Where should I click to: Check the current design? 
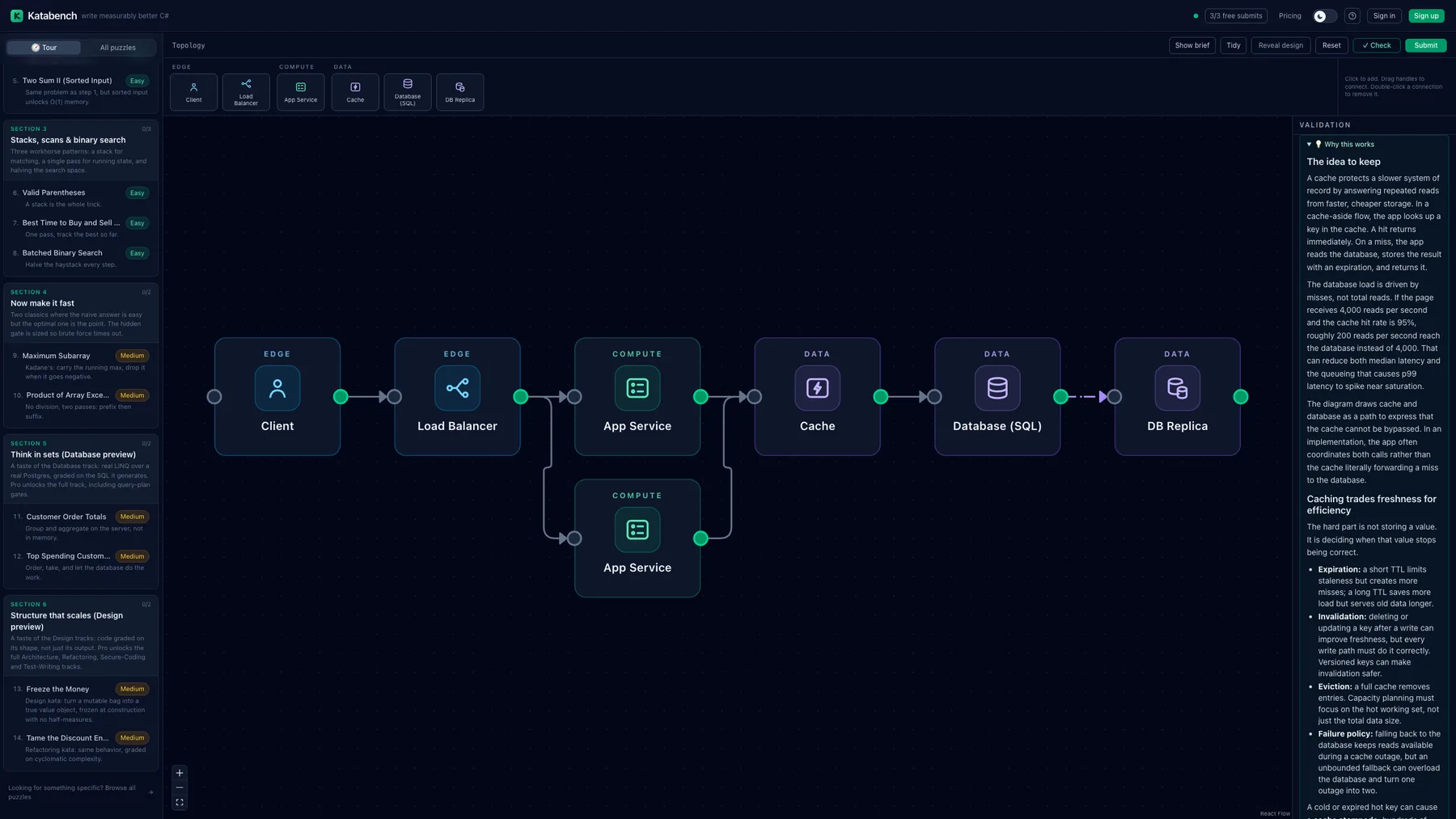(1377, 45)
